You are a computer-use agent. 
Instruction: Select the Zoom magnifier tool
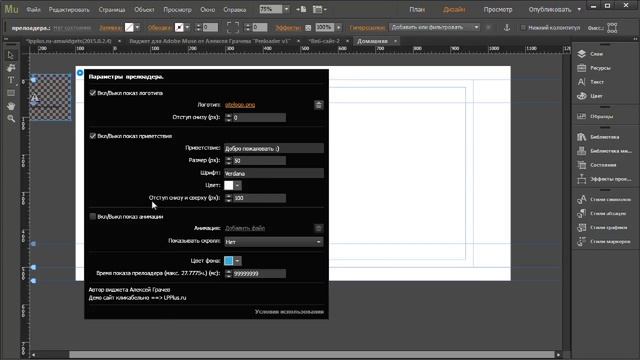pos(11,119)
